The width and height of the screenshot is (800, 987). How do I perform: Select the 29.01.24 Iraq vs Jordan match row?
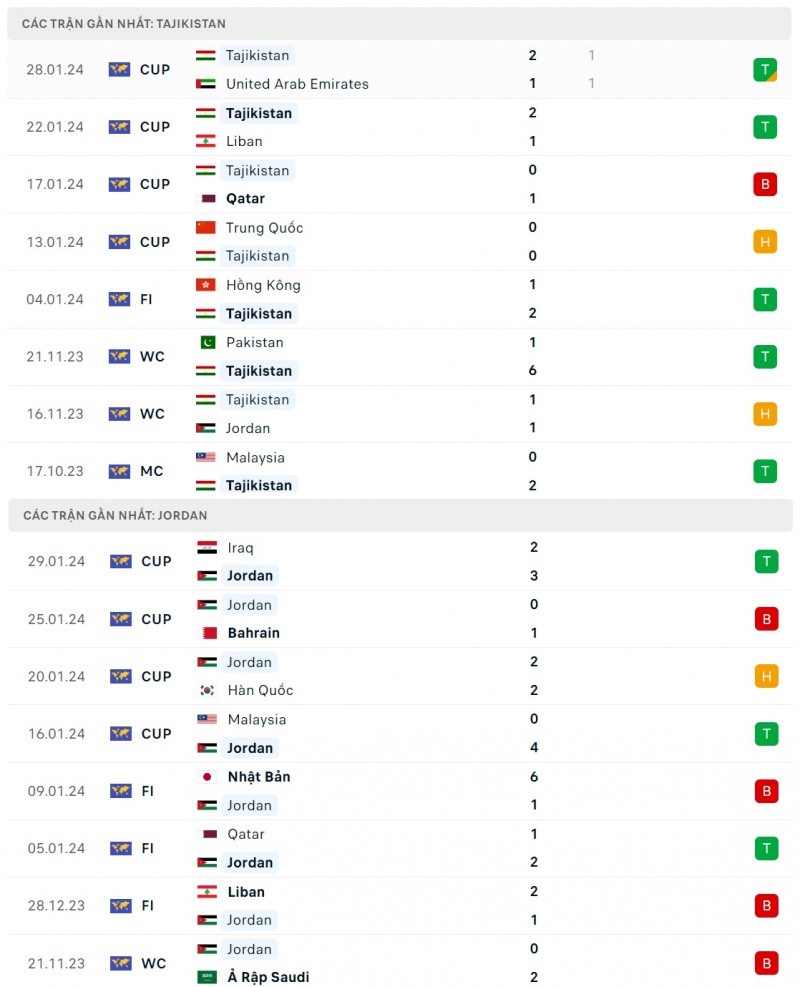coord(400,561)
